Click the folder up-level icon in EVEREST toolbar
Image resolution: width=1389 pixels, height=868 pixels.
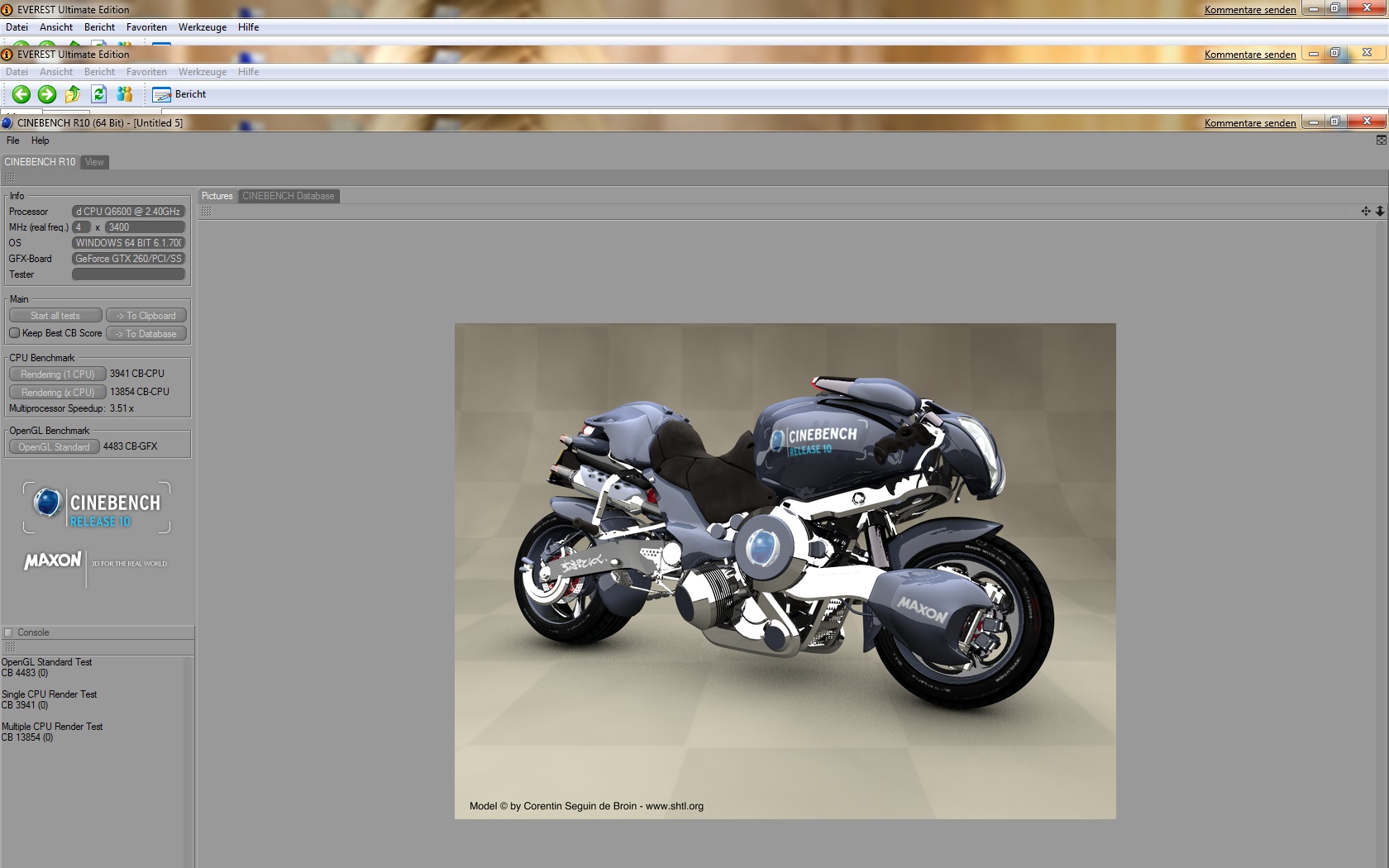[x=73, y=94]
